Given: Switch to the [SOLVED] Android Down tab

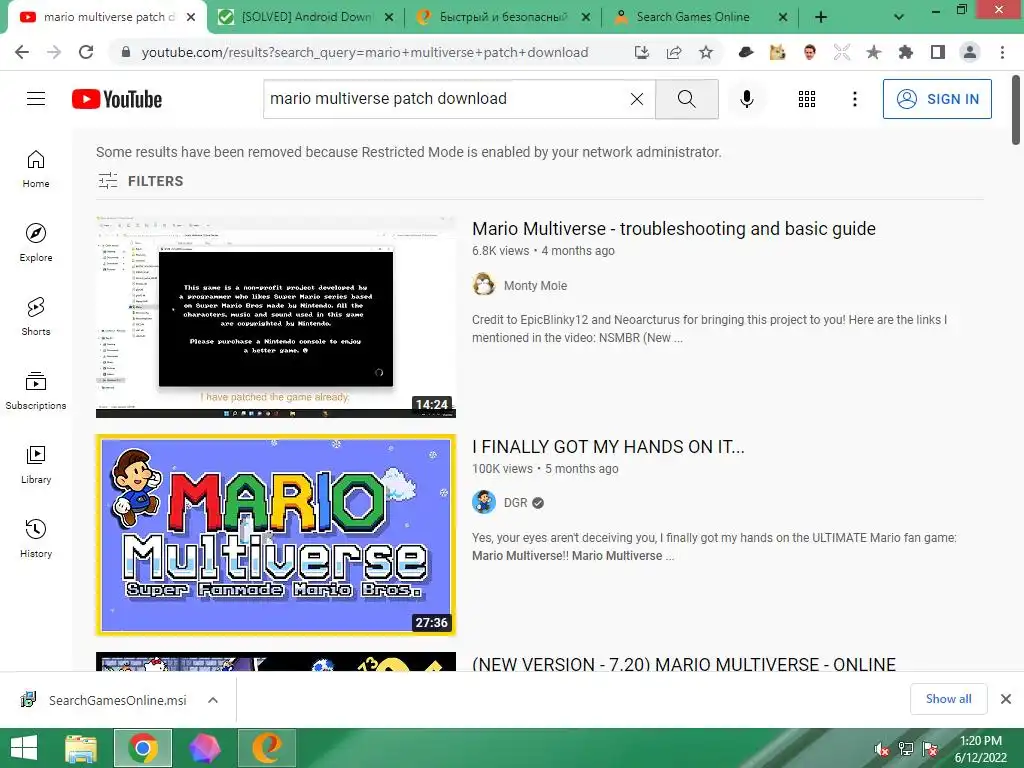Looking at the screenshot, I should tap(306, 17).
